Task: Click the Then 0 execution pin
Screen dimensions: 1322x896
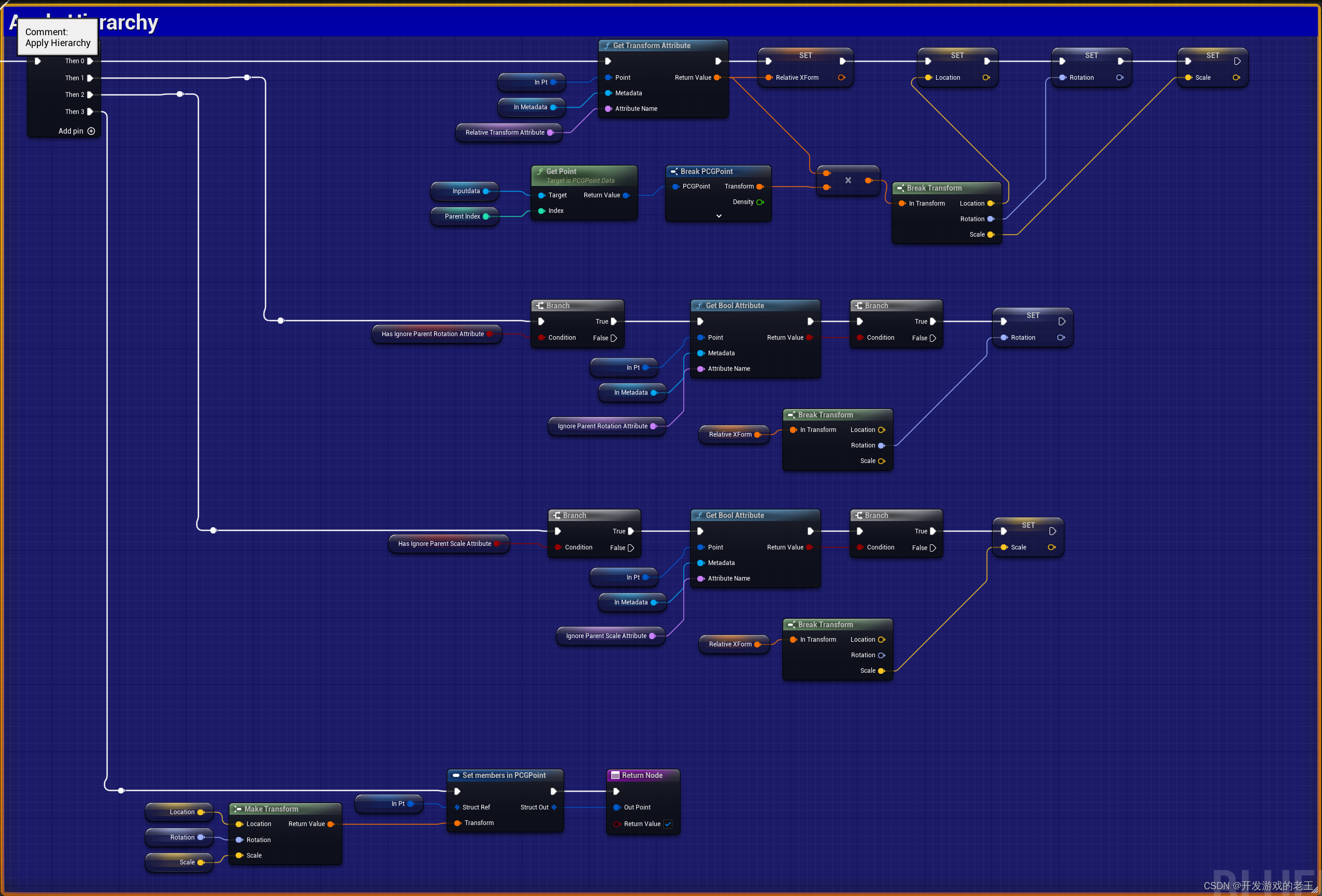Action: pos(90,61)
